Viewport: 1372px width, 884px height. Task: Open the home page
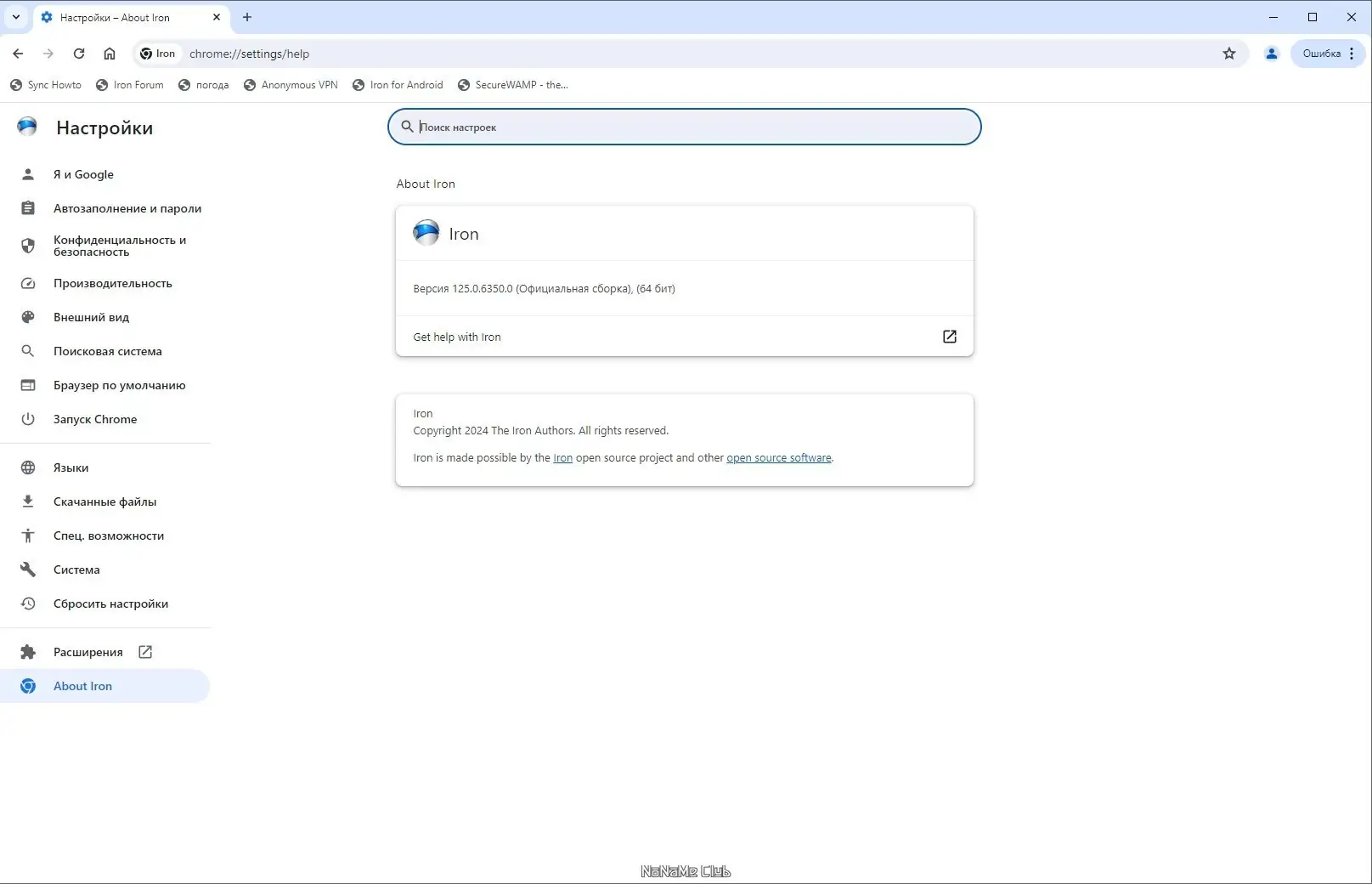click(x=110, y=54)
